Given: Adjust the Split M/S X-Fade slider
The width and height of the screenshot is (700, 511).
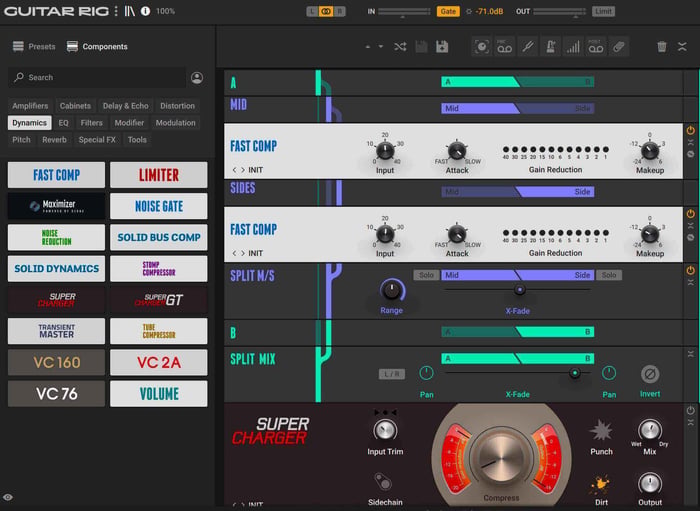Looking at the screenshot, I should pos(519,290).
